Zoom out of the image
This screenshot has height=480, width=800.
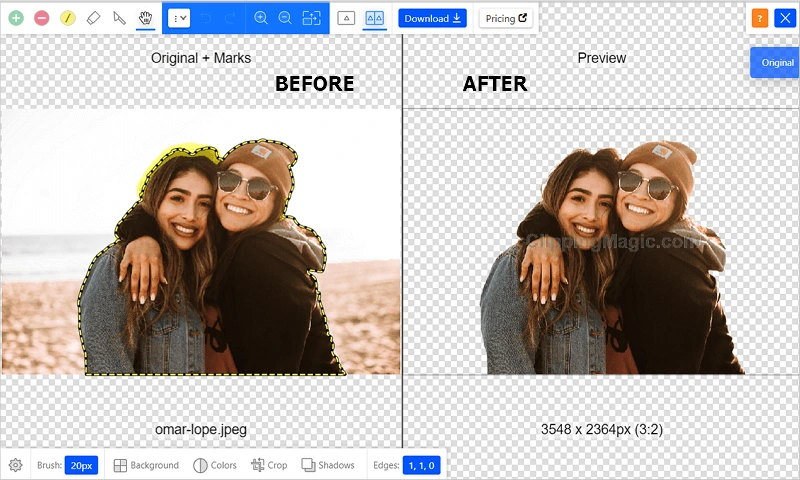[x=285, y=18]
